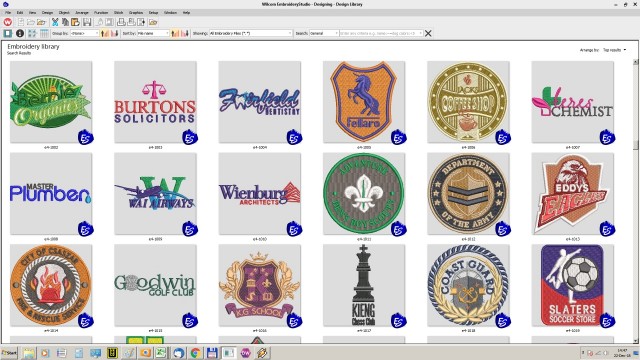Click the library vertical scrollbar thumb
Screen dimensions: 640x360
(636, 145)
